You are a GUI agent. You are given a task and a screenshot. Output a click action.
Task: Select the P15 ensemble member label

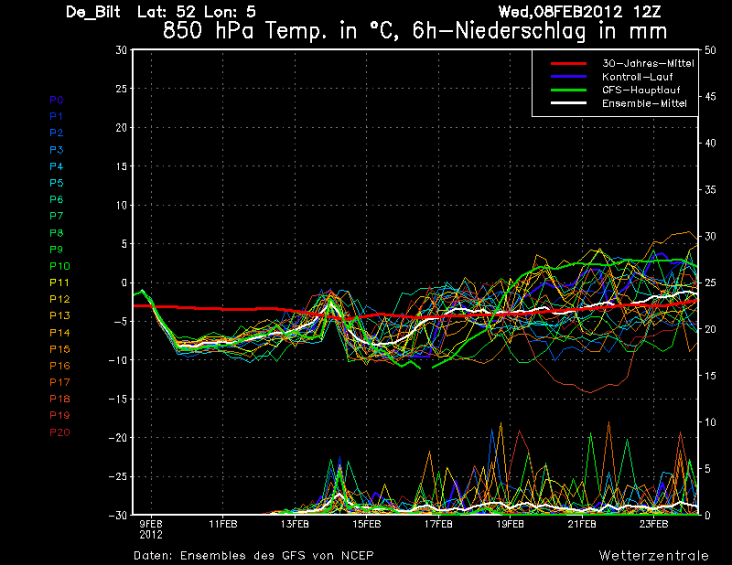[60, 349]
